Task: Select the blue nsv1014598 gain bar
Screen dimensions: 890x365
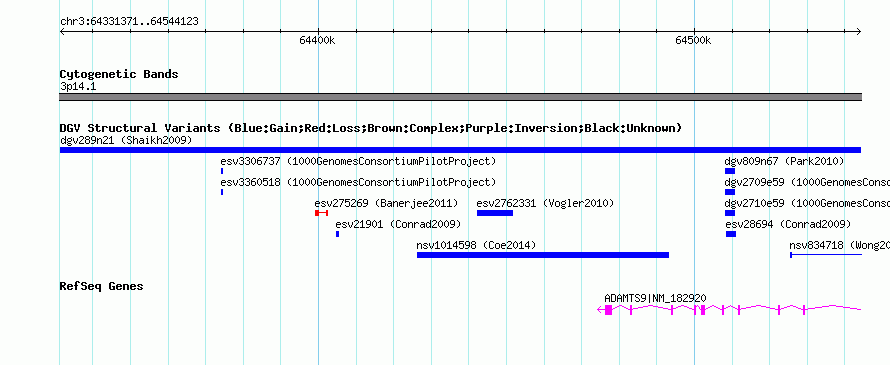Action: pyautogui.click(x=543, y=255)
